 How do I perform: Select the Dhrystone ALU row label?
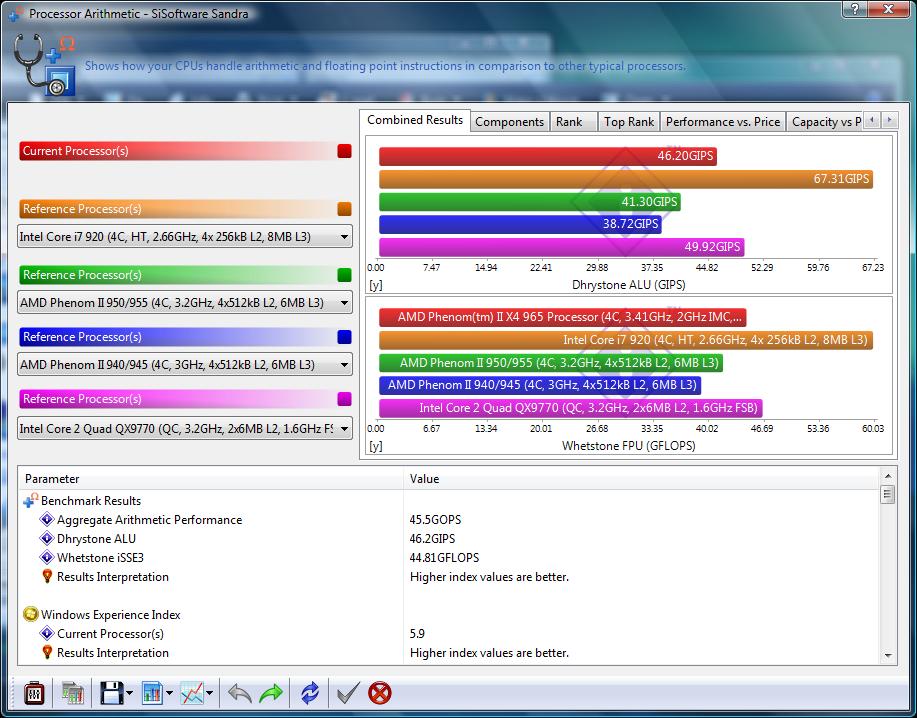point(96,538)
